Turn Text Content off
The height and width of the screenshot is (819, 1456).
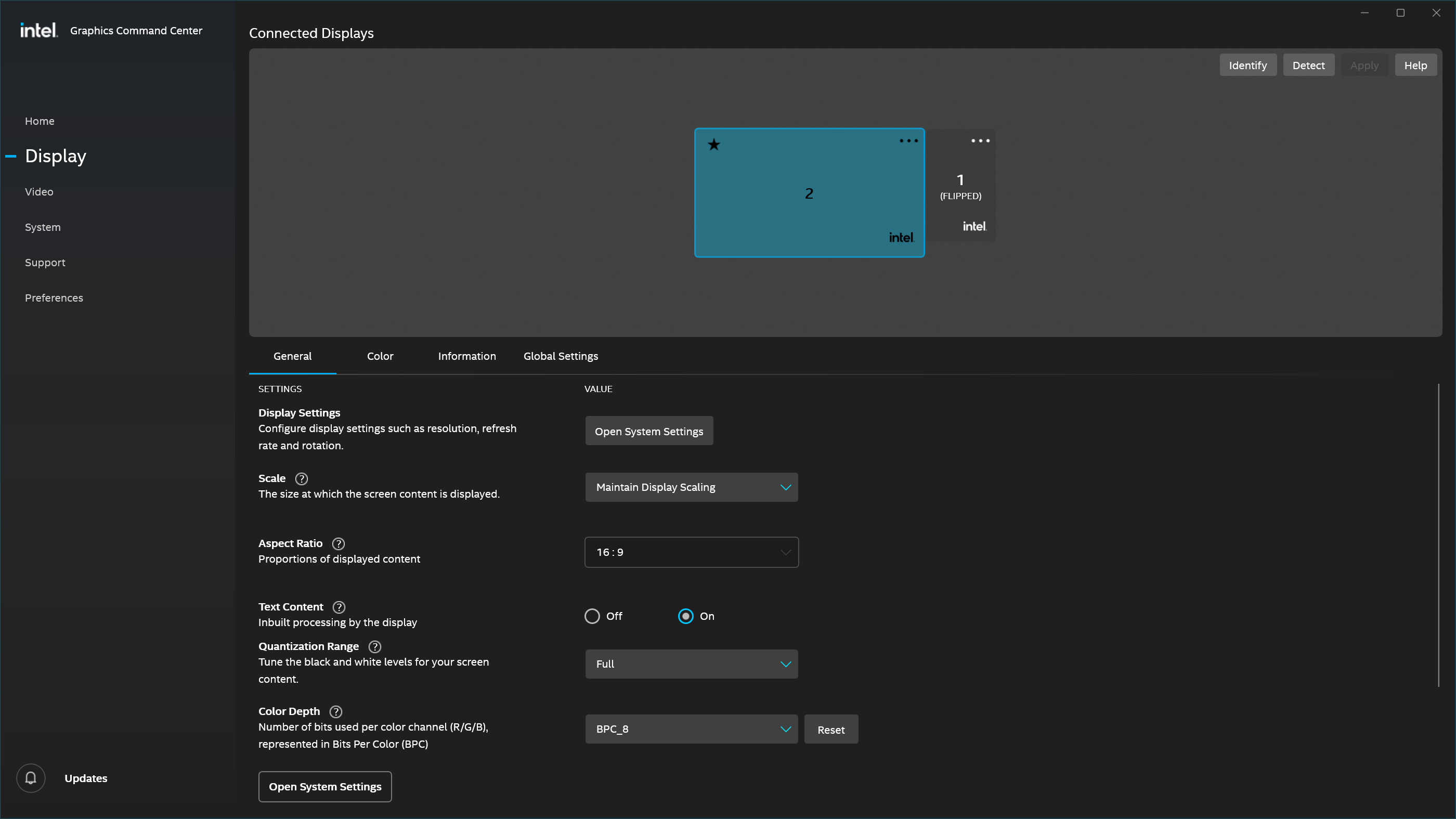(x=592, y=616)
